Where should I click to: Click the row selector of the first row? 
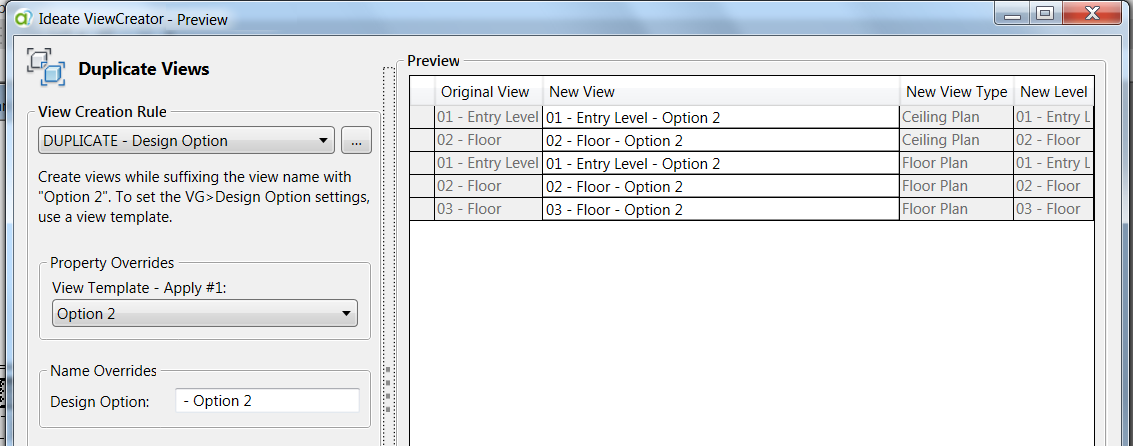(x=423, y=117)
